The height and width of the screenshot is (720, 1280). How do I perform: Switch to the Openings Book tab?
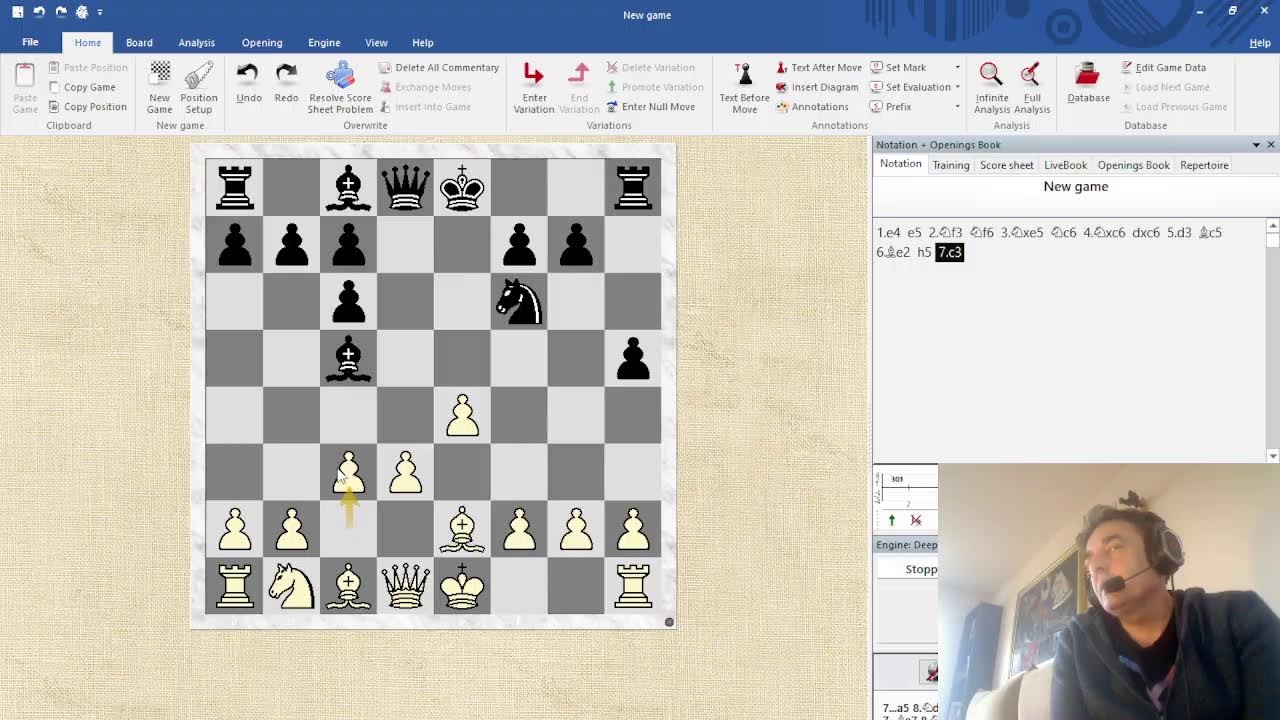click(1133, 165)
